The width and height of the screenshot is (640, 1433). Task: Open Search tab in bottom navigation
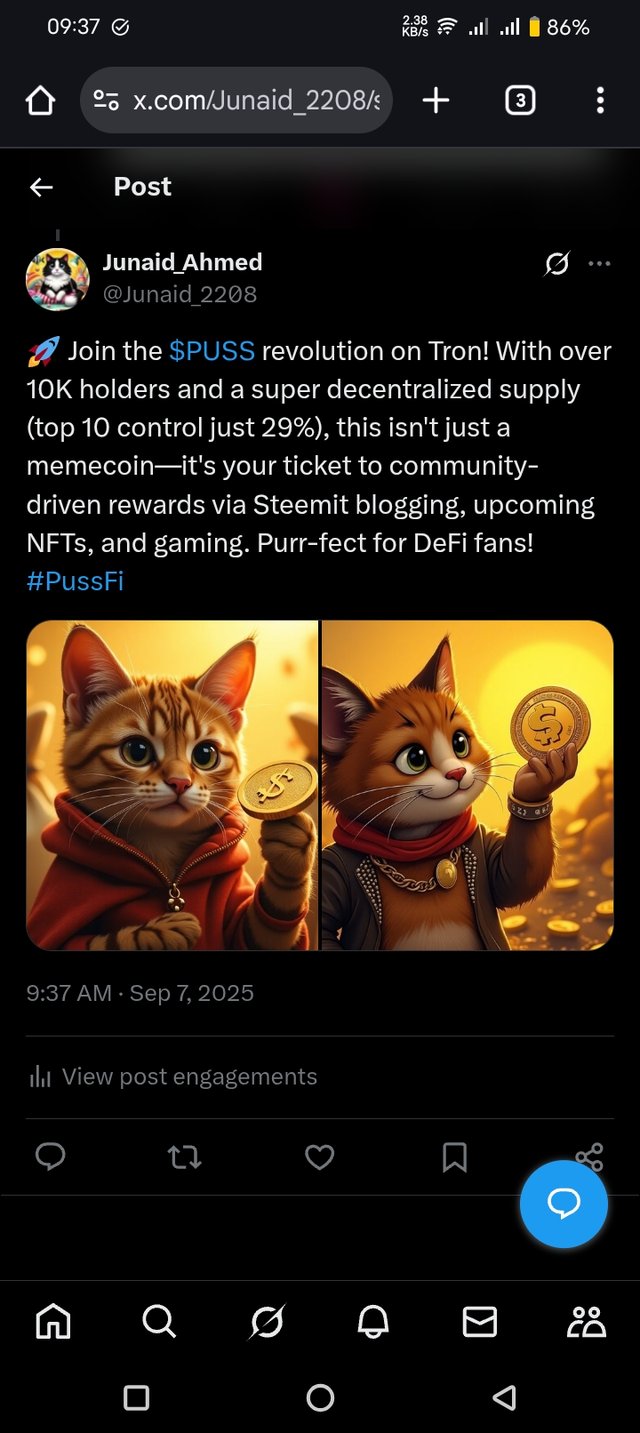pyautogui.click(x=159, y=1322)
